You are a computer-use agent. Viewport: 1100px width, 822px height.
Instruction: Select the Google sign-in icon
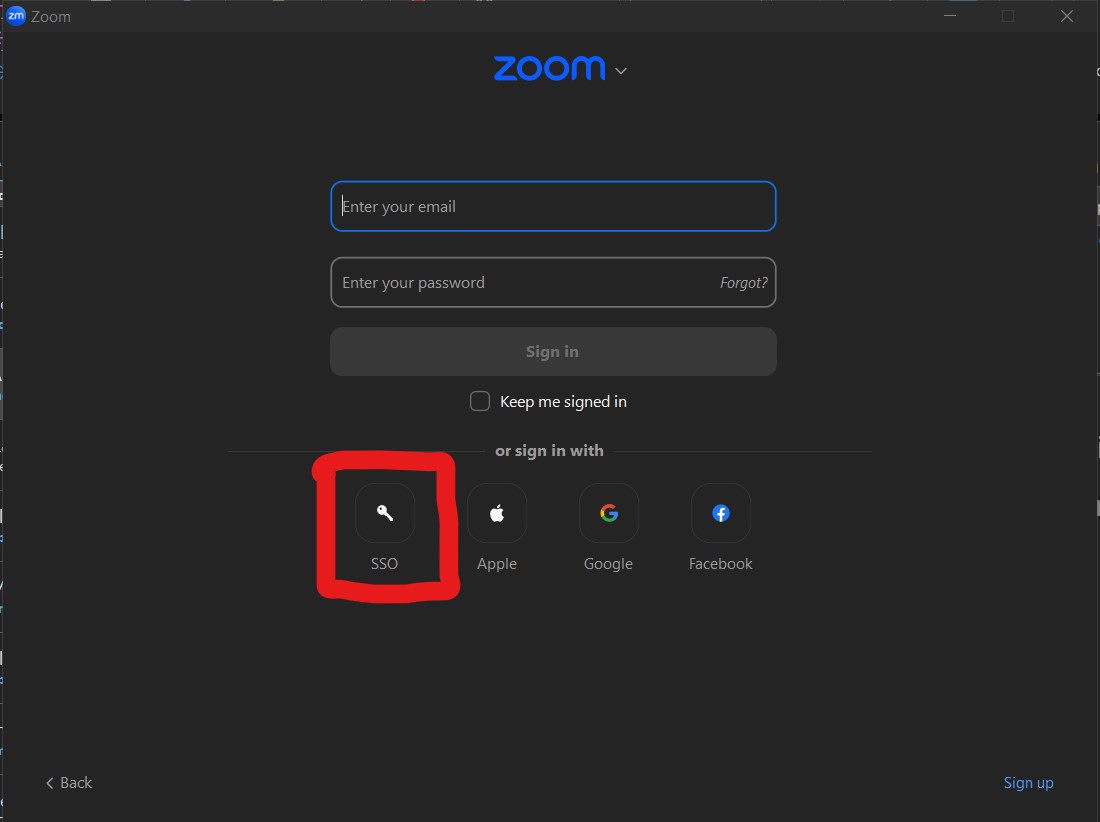point(608,513)
